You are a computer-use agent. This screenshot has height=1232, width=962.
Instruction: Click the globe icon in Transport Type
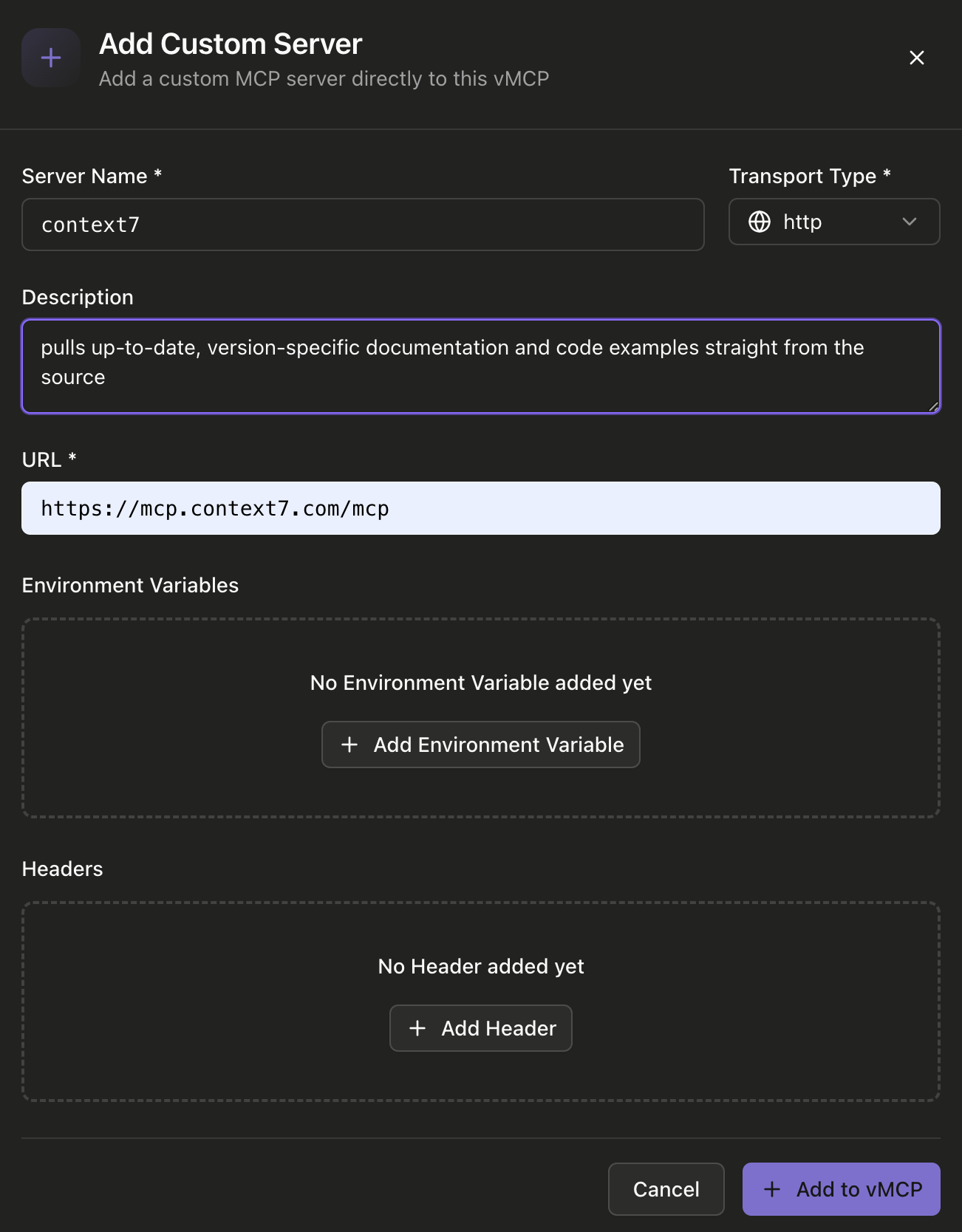pos(760,222)
